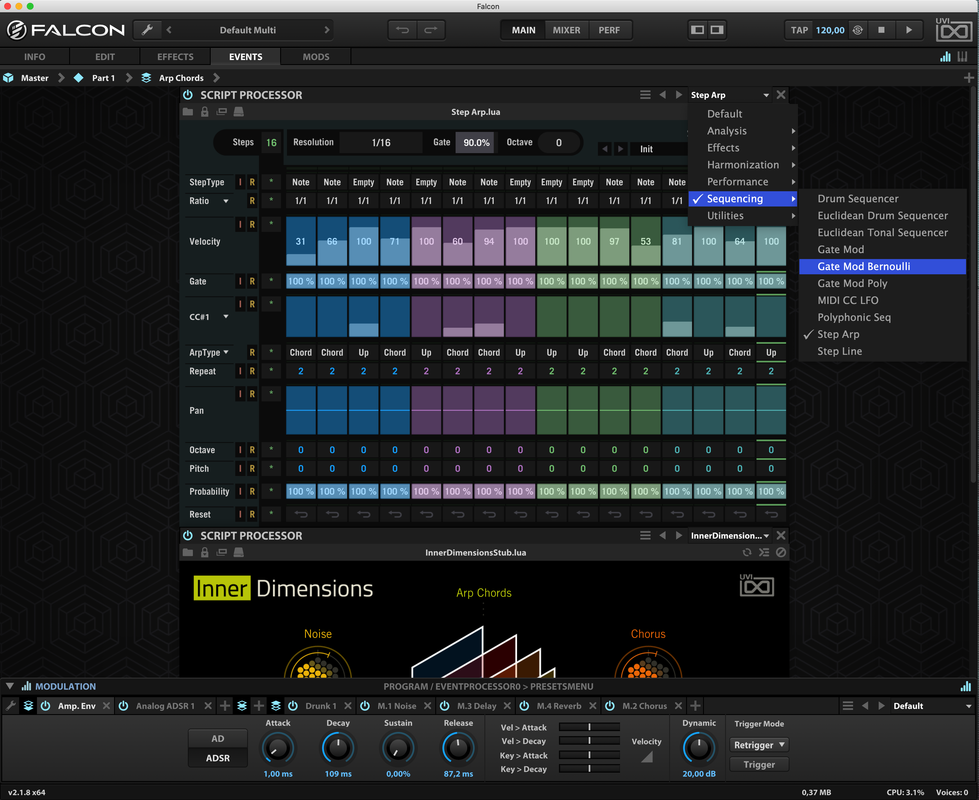The width and height of the screenshot is (979, 800).
Task: Click the redo arrow button
Action: point(431,30)
